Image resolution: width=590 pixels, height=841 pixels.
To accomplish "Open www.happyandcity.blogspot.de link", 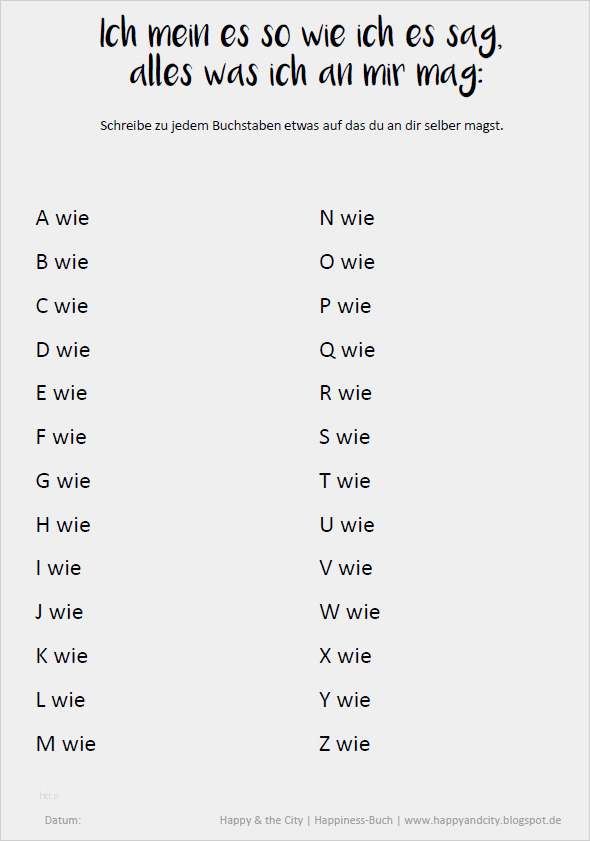I will click(x=483, y=820).
